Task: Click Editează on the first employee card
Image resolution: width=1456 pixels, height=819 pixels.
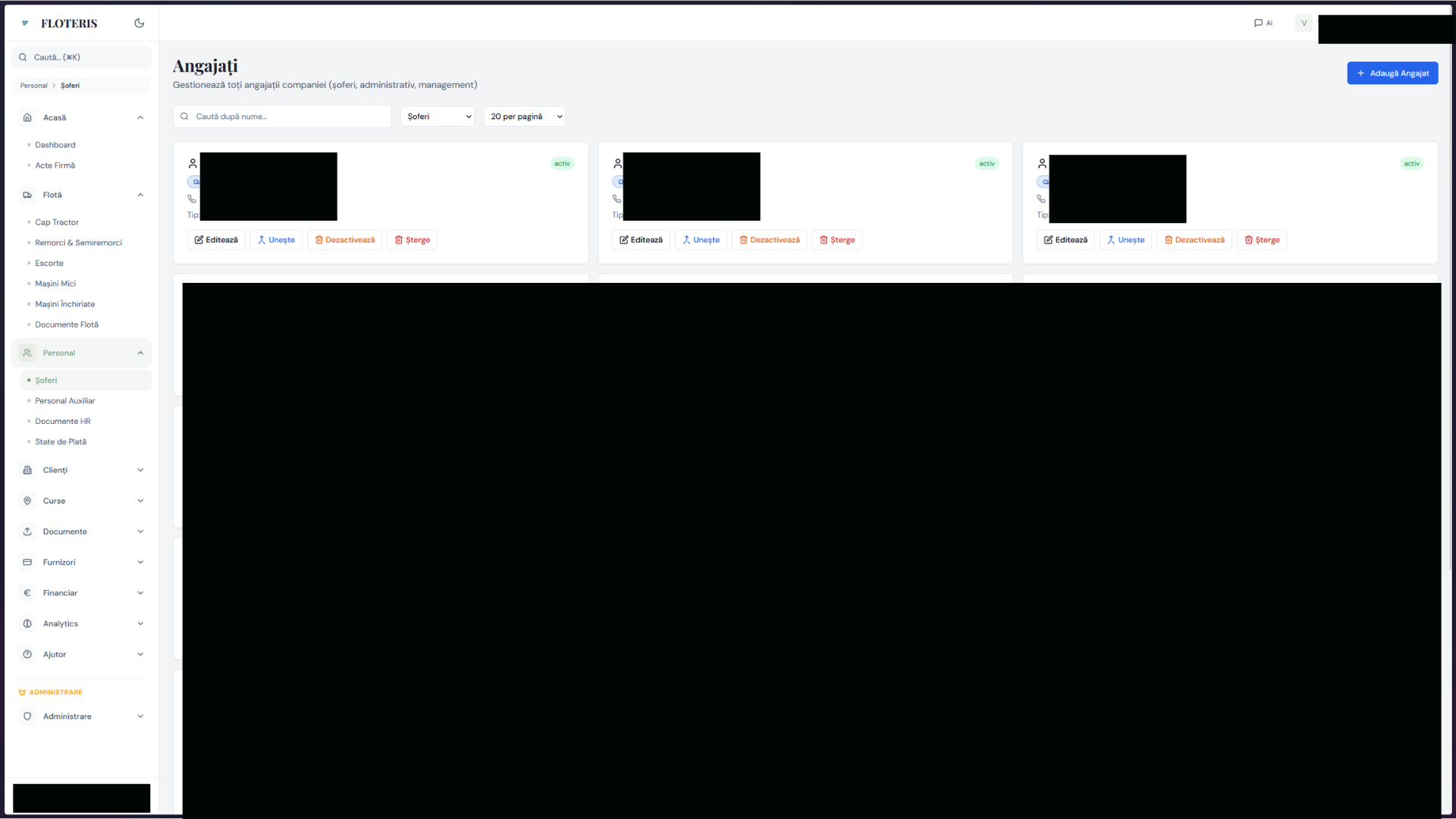Action: (x=216, y=240)
